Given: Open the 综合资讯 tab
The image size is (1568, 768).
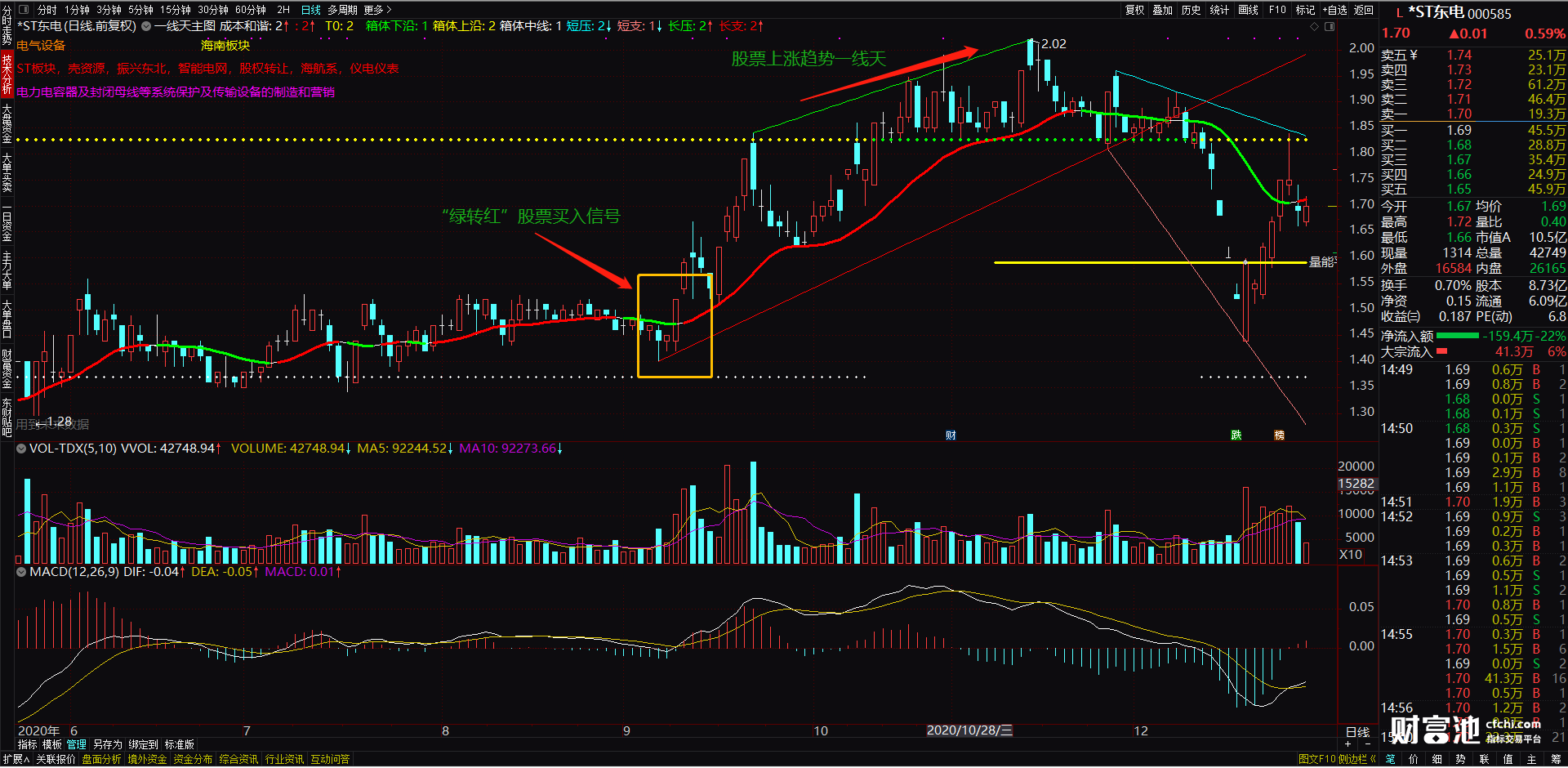Looking at the screenshot, I should 238,759.
